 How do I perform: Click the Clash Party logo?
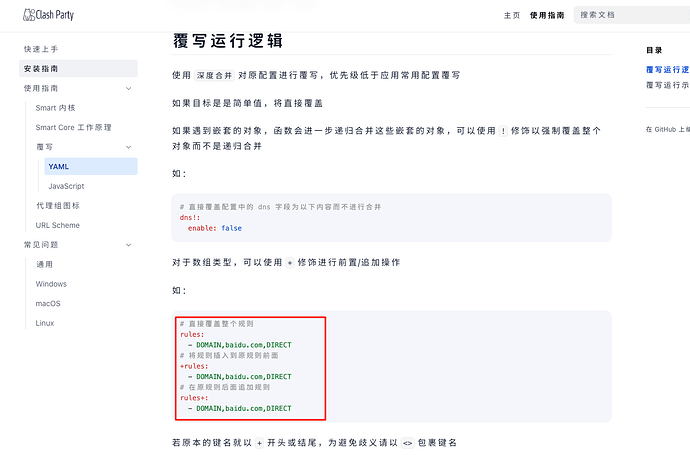pos(48,15)
